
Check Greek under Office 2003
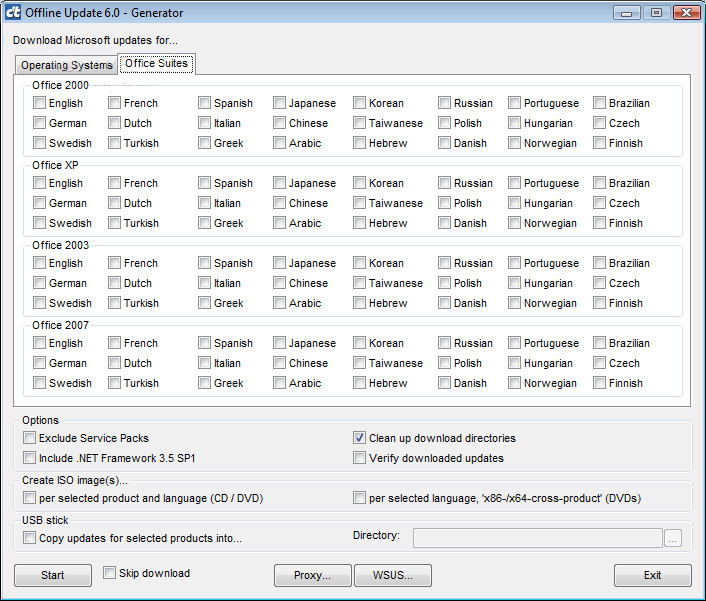click(204, 303)
